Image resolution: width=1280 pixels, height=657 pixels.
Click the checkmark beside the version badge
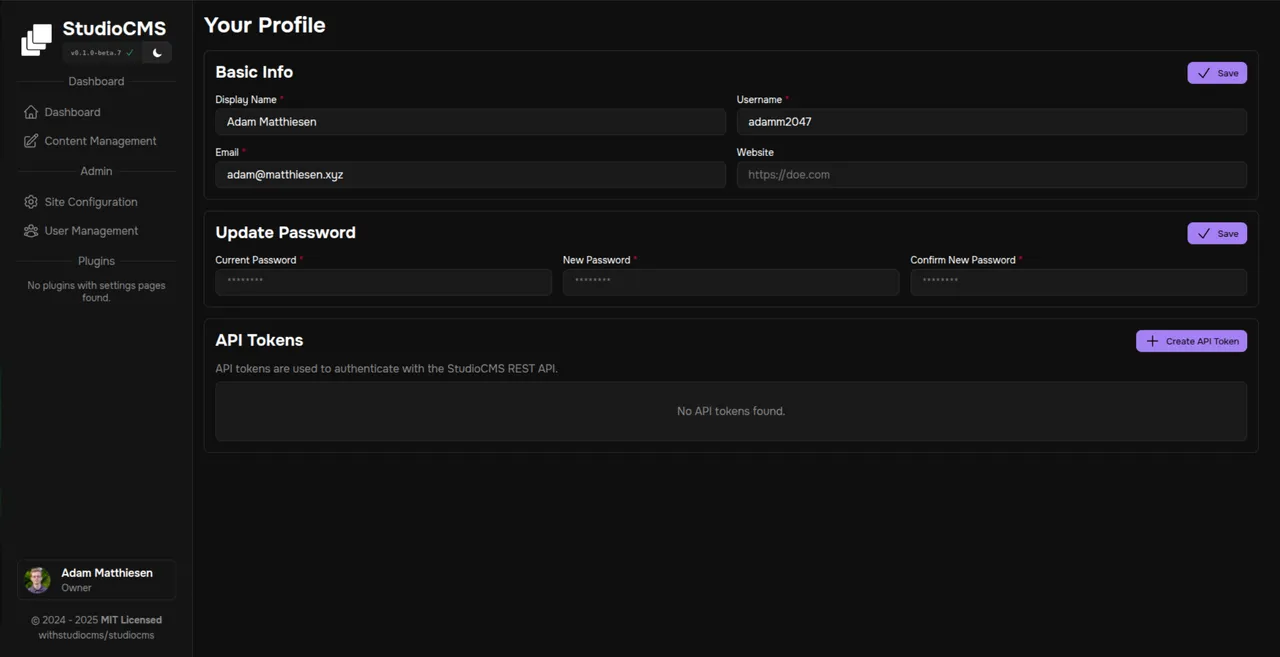coord(129,52)
